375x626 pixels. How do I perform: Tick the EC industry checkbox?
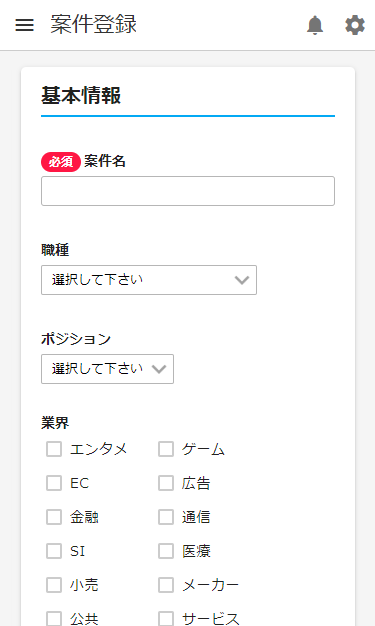[x=54, y=483]
